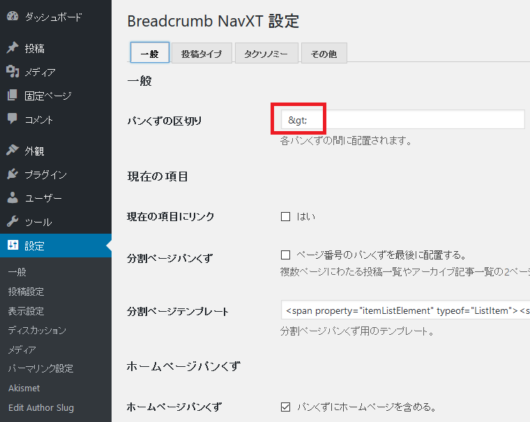Switch to the タクソノミー tab
This screenshot has width=530, height=422.
[266, 53]
